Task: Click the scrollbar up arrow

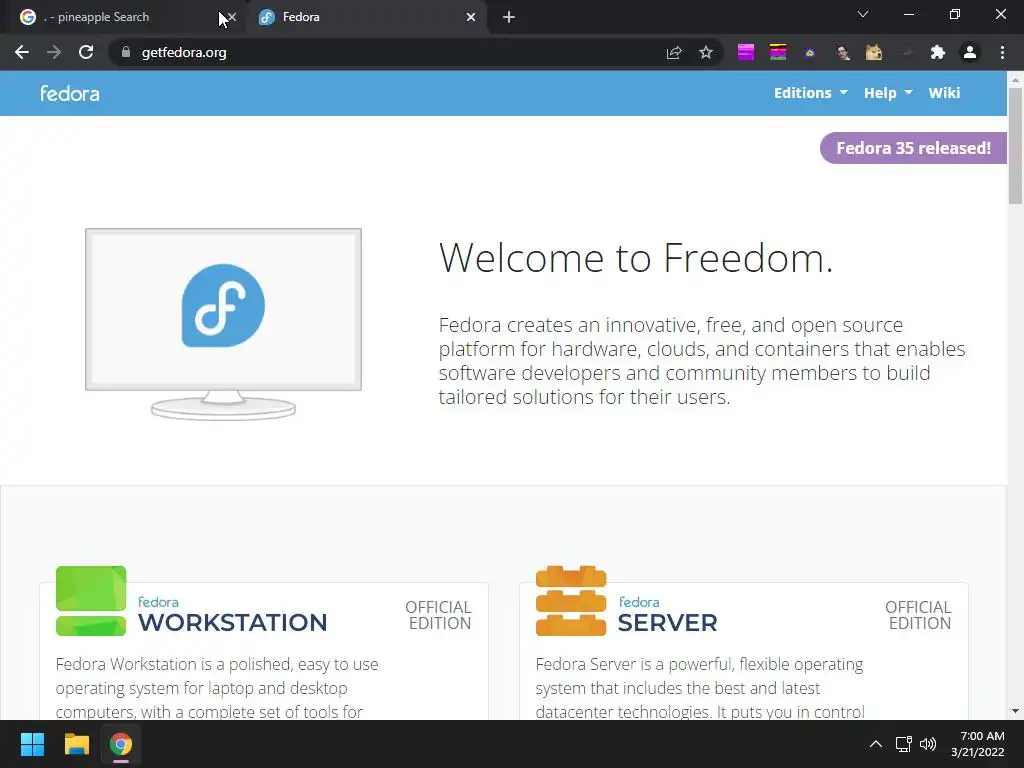Action: (1015, 79)
